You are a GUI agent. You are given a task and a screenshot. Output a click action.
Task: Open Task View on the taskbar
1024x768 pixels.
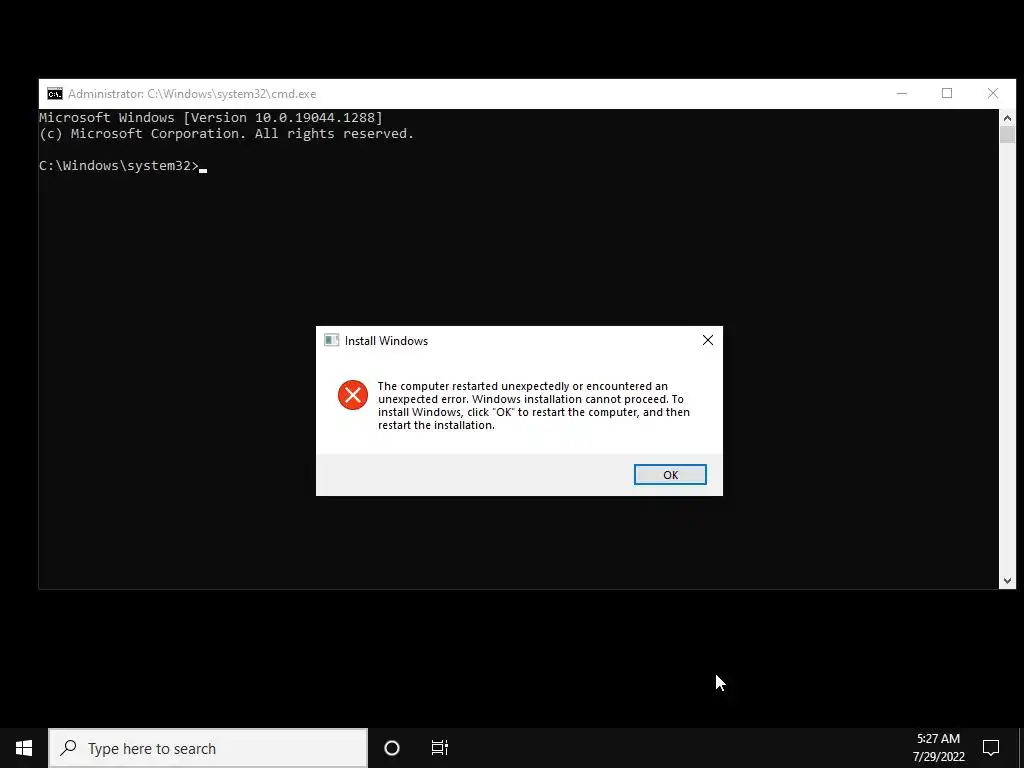[x=440, y=748]
